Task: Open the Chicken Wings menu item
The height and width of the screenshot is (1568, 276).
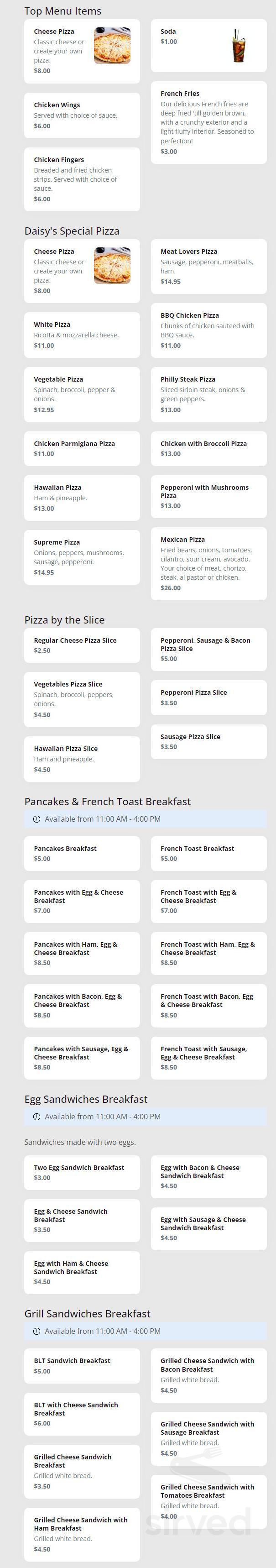Action: (82, 115)
